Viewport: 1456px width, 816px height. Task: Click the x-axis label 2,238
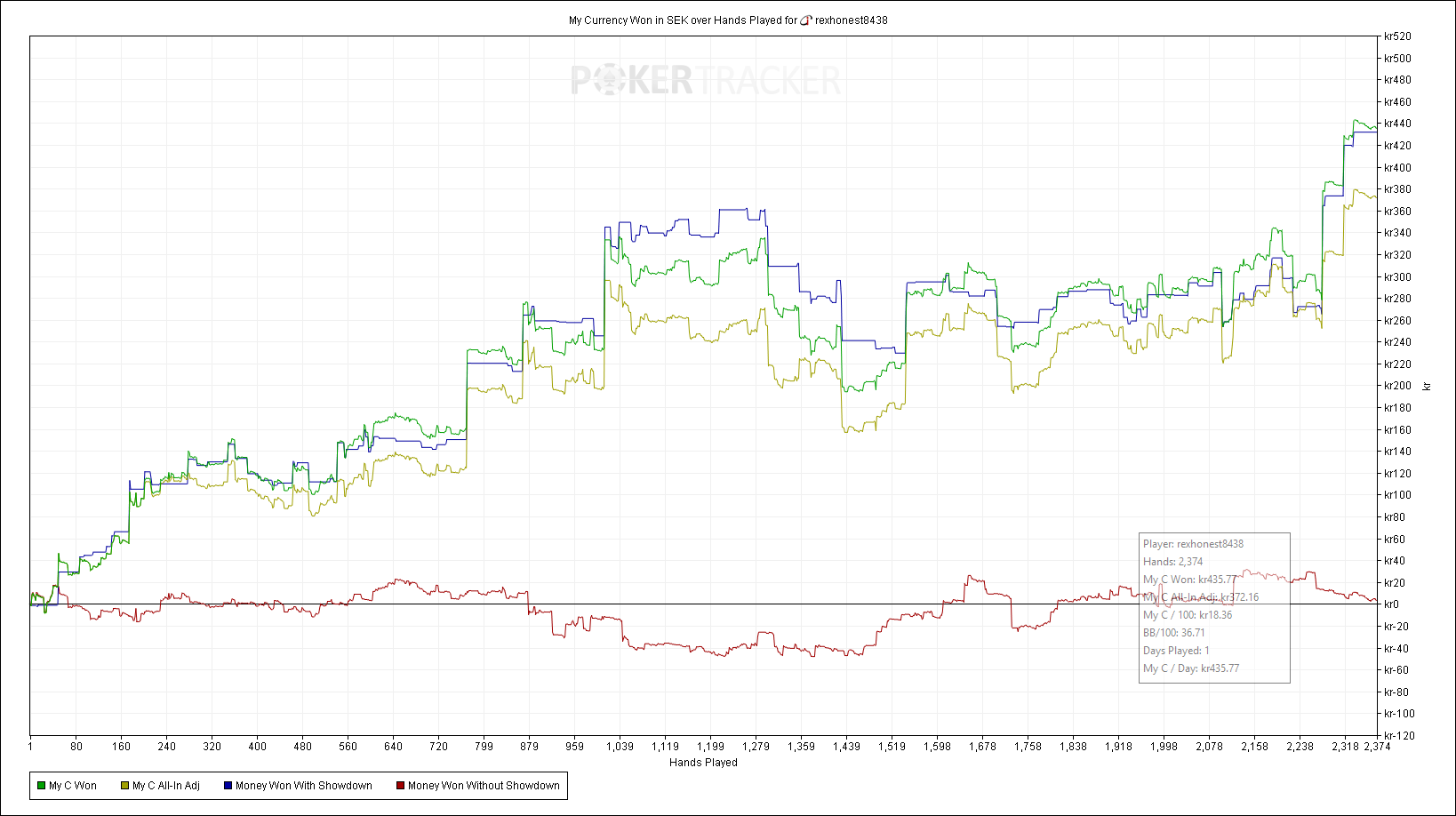click(1300, 747)
